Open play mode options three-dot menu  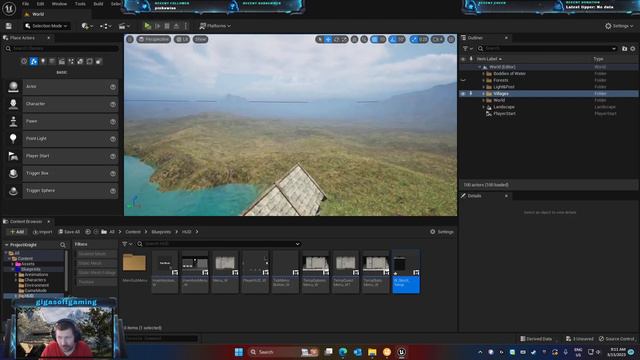point(186,26)
